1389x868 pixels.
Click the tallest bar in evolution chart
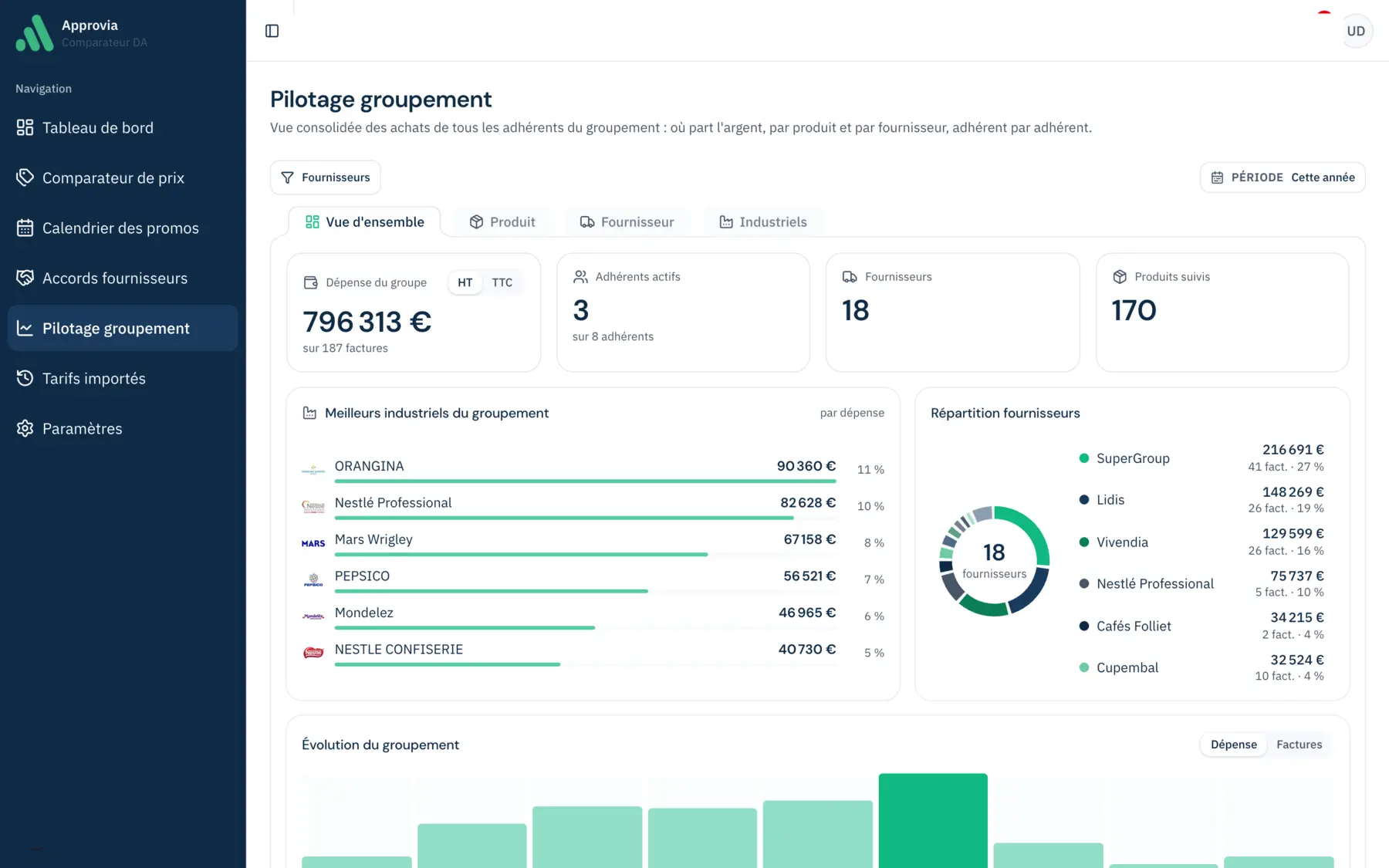pos(933,820)
